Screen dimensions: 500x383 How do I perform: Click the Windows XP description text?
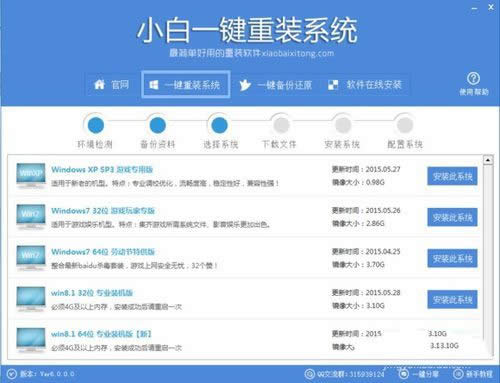165,183
